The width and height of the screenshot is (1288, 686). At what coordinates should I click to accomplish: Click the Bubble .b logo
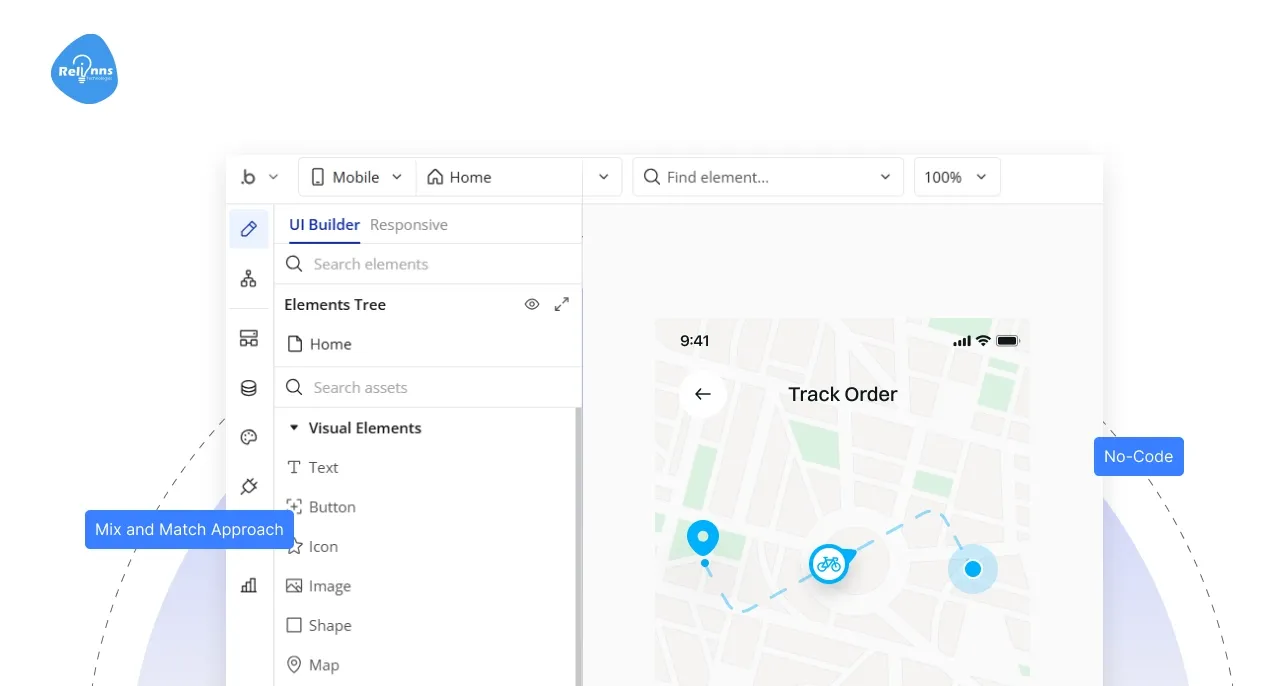point(248,177)
